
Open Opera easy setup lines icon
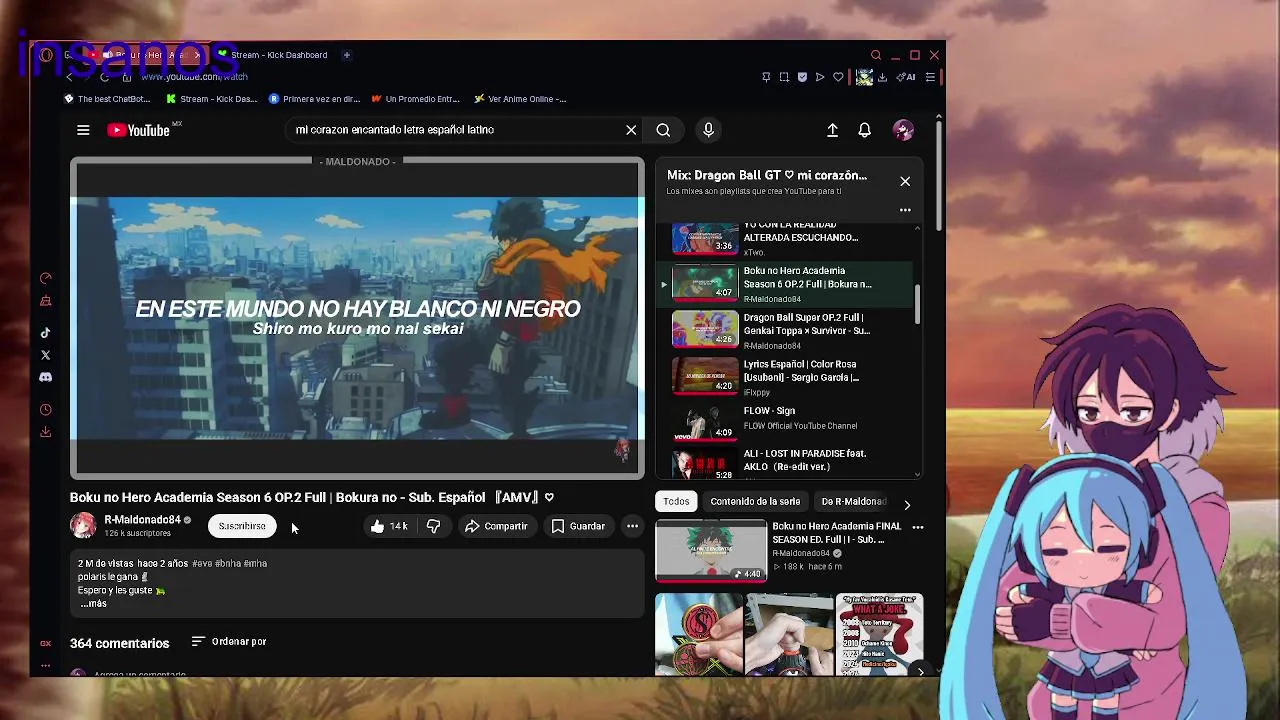[x=930, y=77]
